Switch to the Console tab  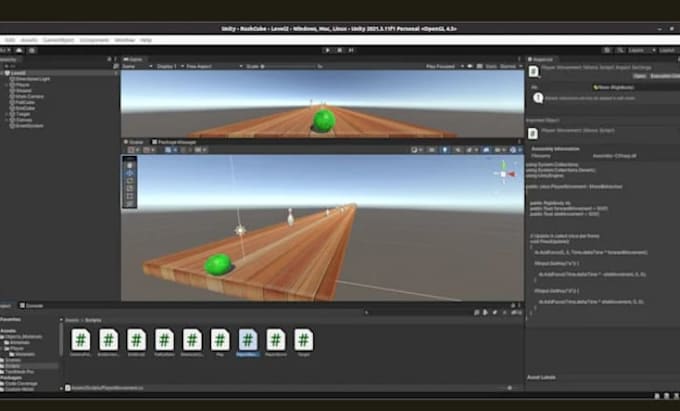tap(32, 306)
